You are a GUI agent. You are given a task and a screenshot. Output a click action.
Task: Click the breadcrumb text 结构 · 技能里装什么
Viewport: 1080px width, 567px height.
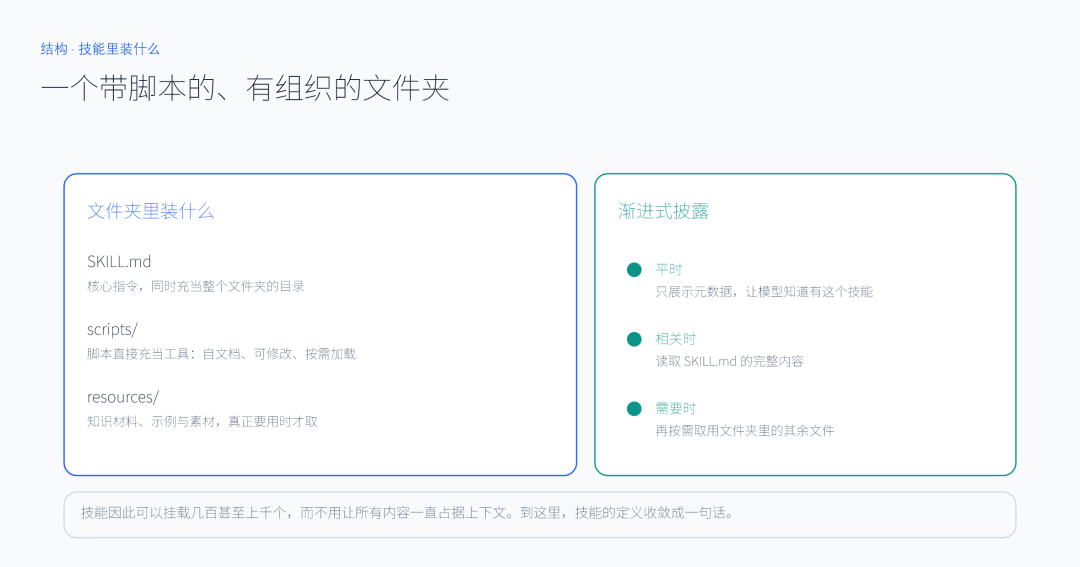(100, 49)
